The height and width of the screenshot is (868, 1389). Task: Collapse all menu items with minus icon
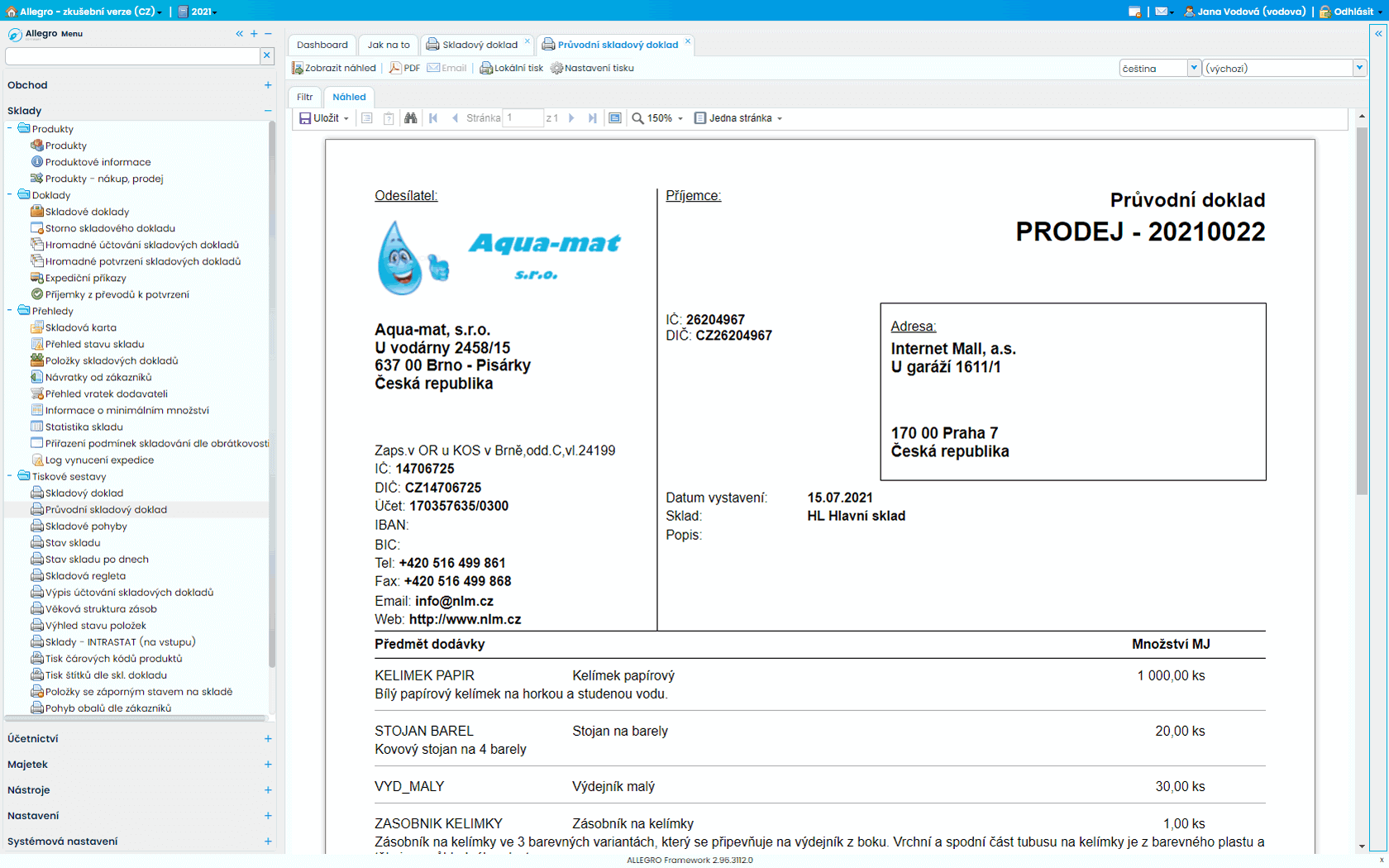(268, 34)
